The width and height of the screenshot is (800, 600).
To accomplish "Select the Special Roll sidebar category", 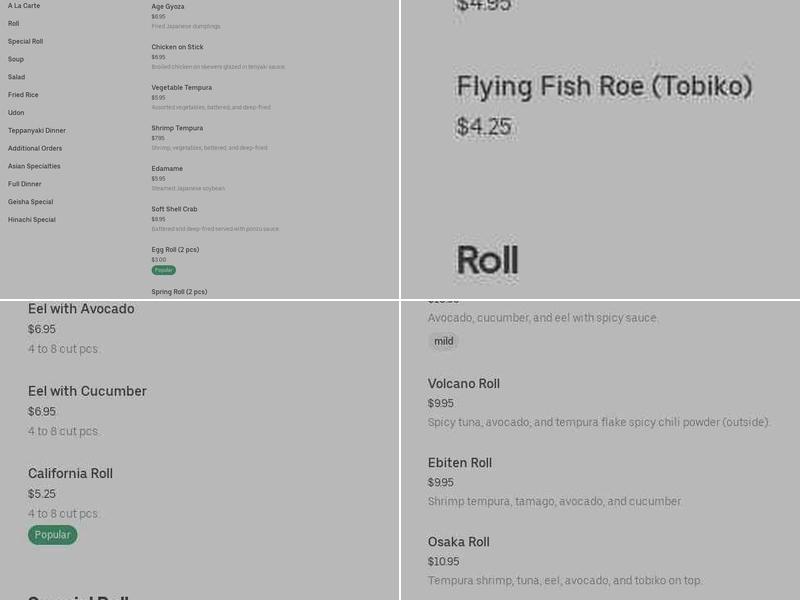I will (26, 42).
